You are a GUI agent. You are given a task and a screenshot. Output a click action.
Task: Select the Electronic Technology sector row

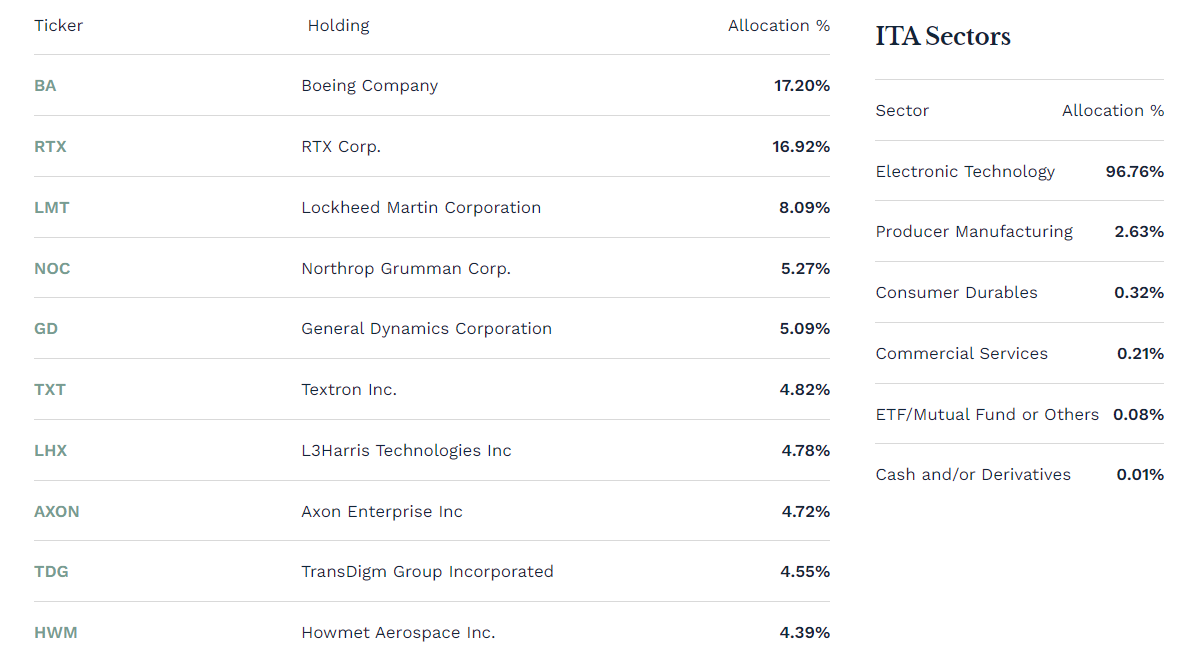tap(1019, 172)
